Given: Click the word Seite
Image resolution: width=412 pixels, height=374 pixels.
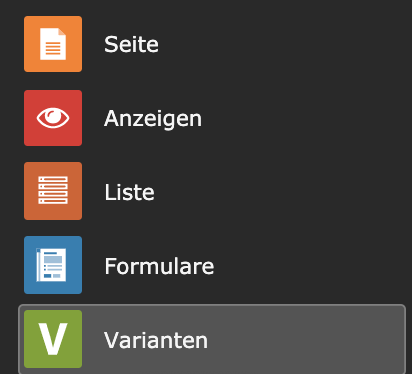Looking at the screenshot, I should pos(131,44).
